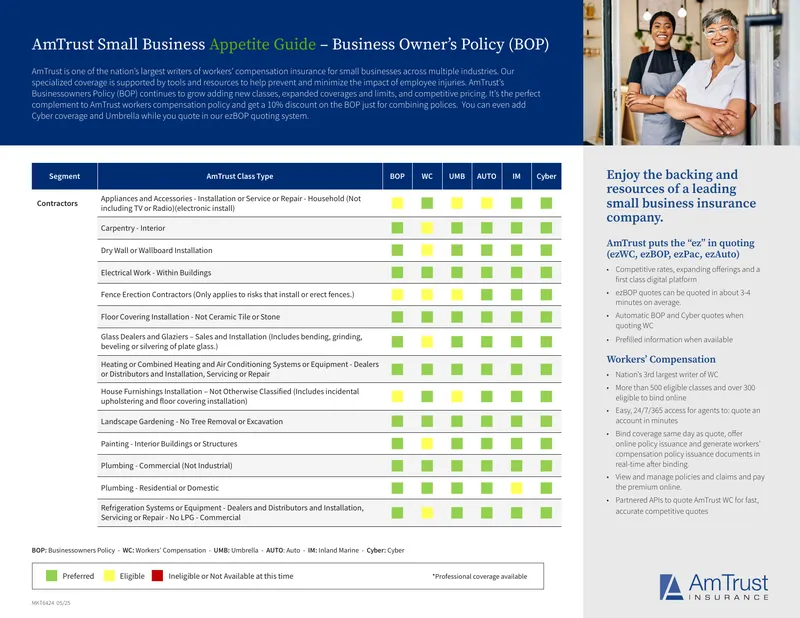This screenshot has width=800, height=618.
Task: Click Electrical Work - Within Buildings text
Action: pos(156,273)
